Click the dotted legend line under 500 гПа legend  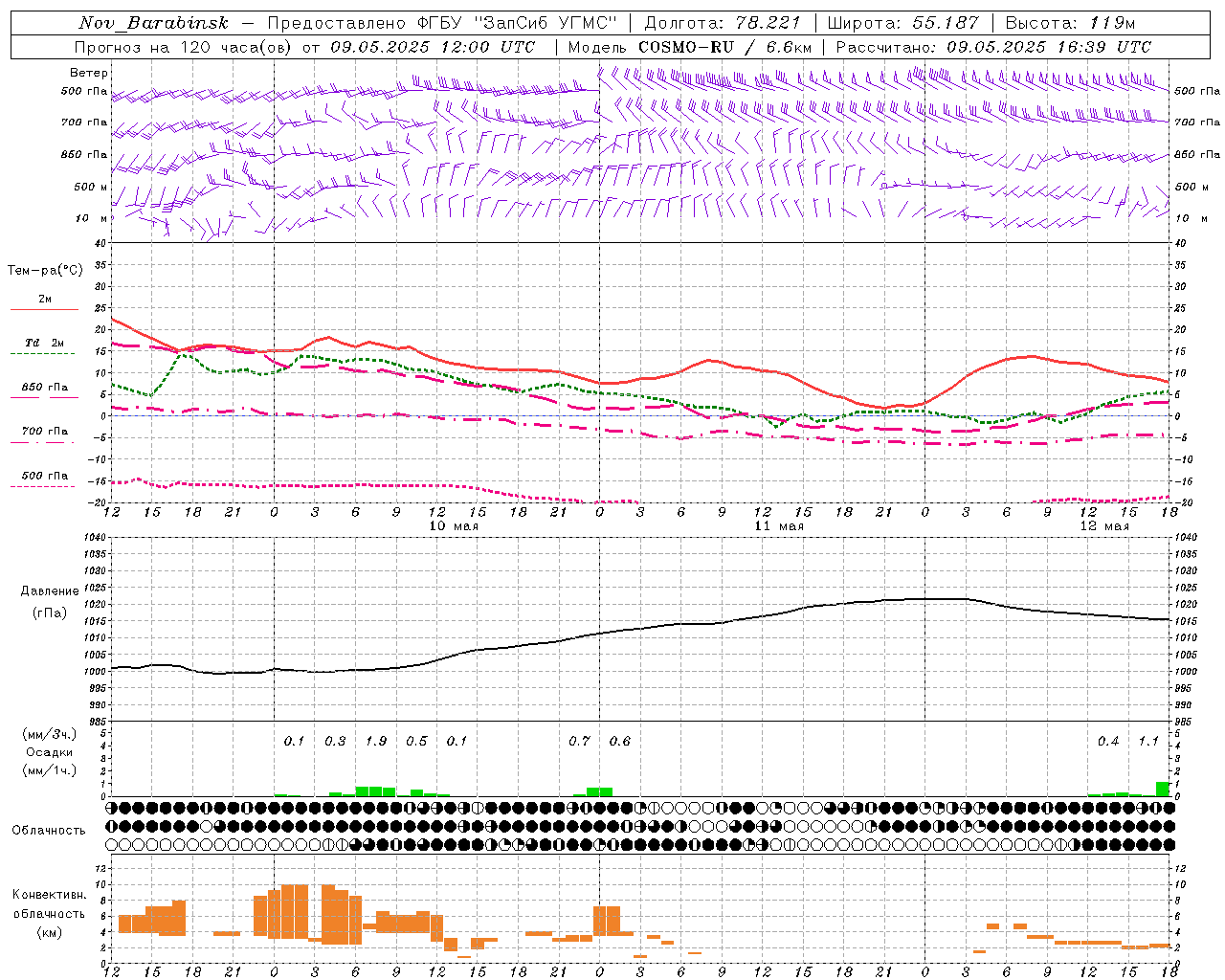42,486
